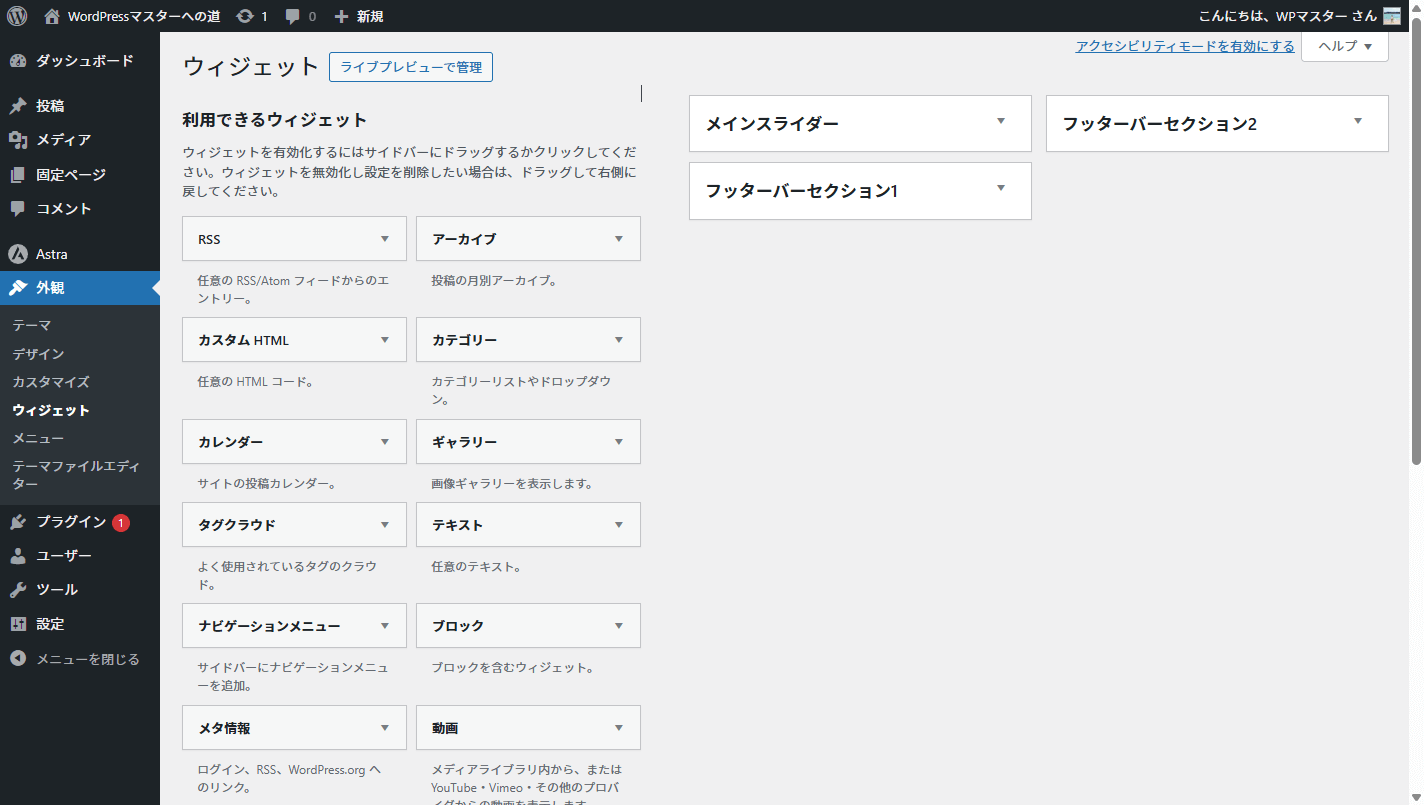Expand the メインスライダー widget area
Viewport: 1424px width, 805px height.
click(x=1000, y=122)
